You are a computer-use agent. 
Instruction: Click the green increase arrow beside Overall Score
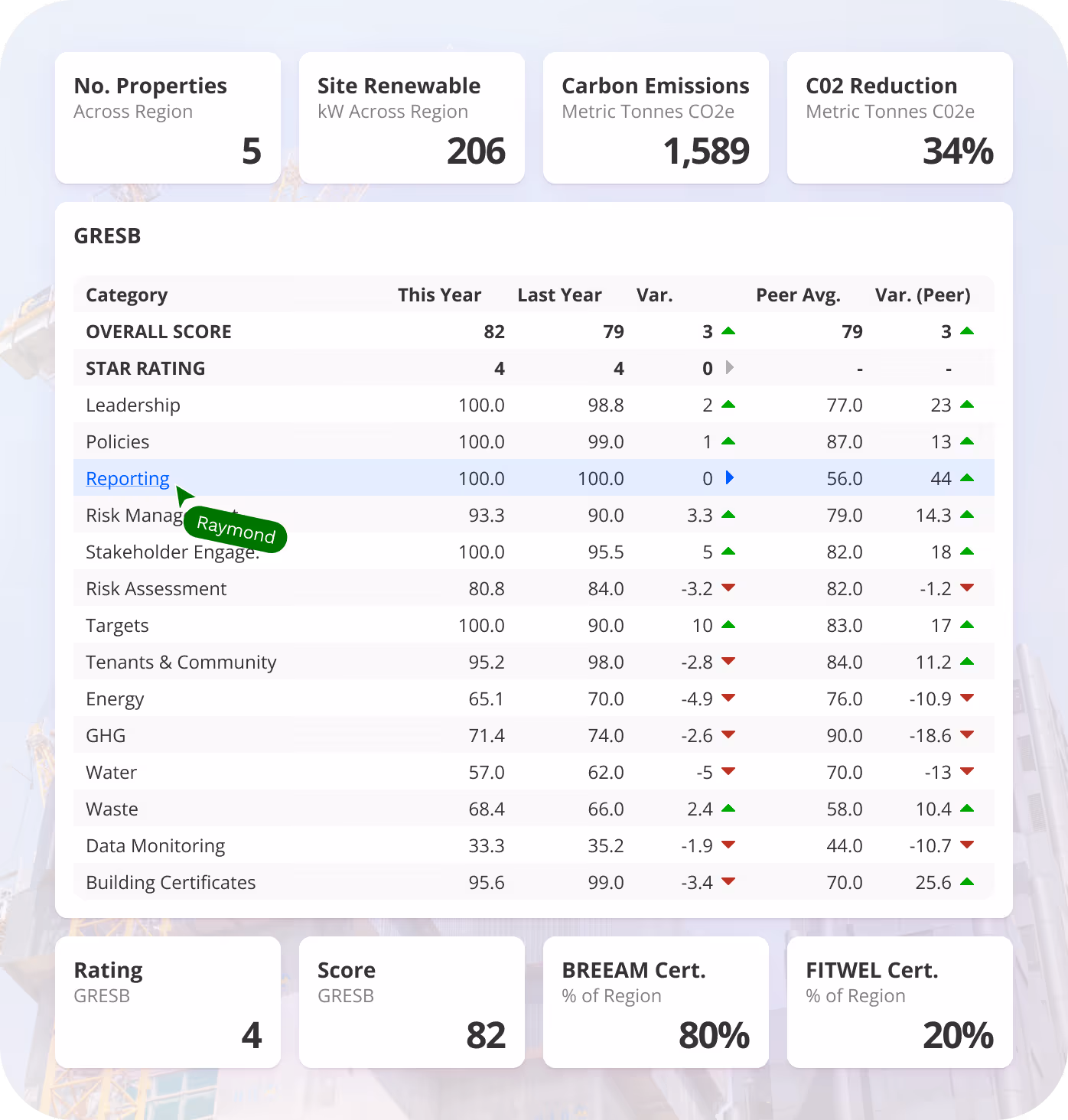(730, 331)
